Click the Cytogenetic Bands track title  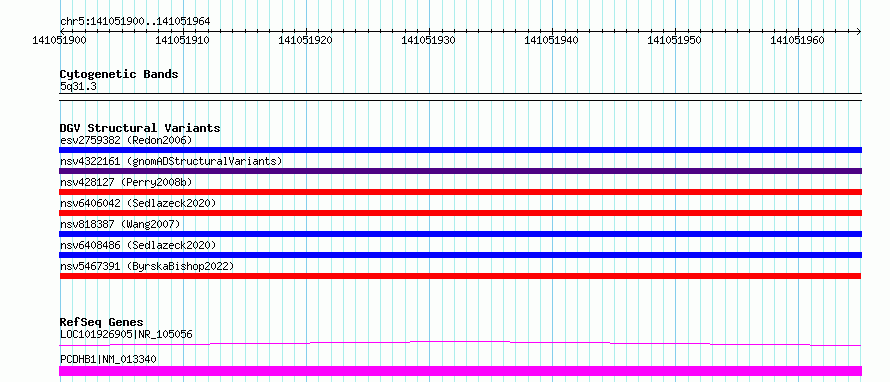[119, 74]
